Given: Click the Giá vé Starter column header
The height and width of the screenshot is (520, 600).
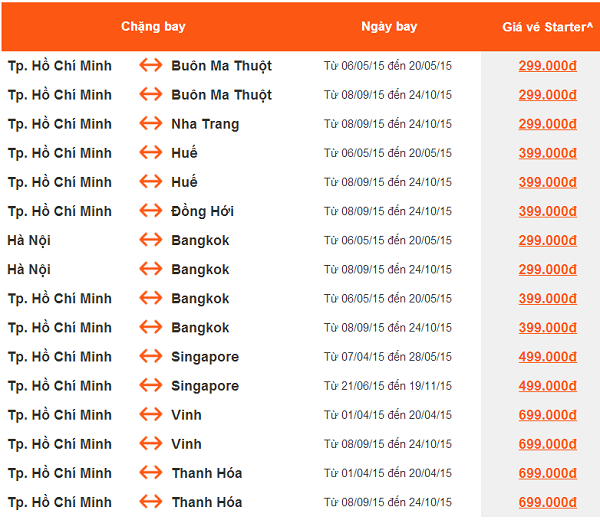Looking at the screenshot, I should [548, 27].
